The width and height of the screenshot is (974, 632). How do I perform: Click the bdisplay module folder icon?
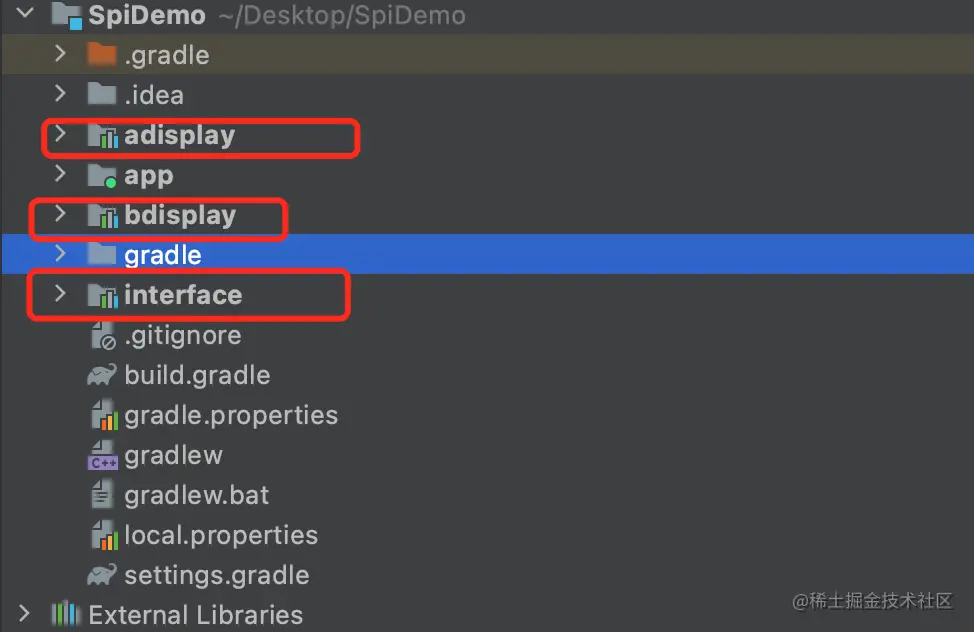(102, 216)
